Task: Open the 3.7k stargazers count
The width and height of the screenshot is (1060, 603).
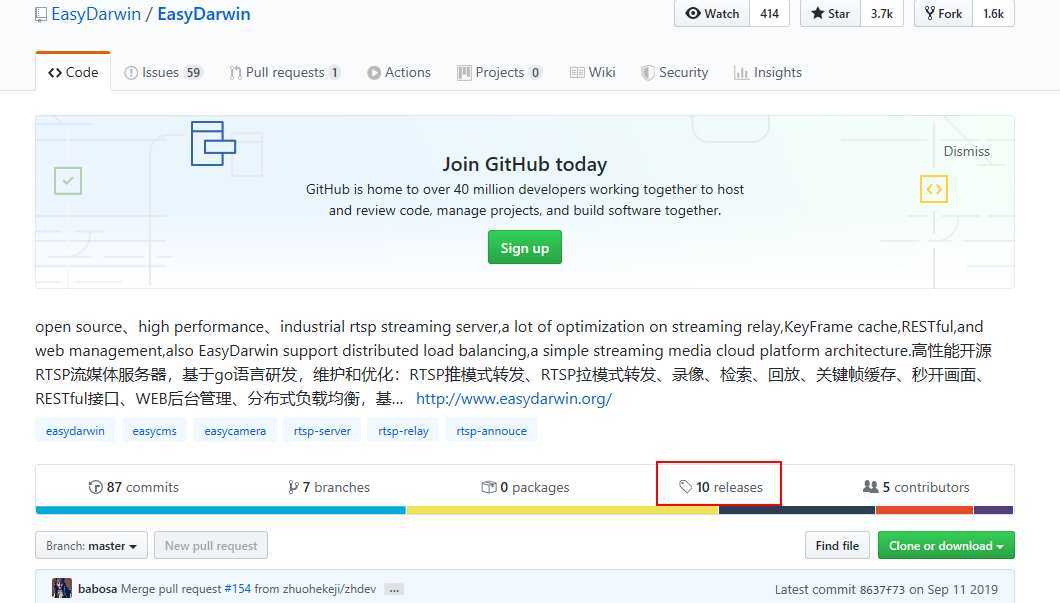Action: (x=882, y=14)
